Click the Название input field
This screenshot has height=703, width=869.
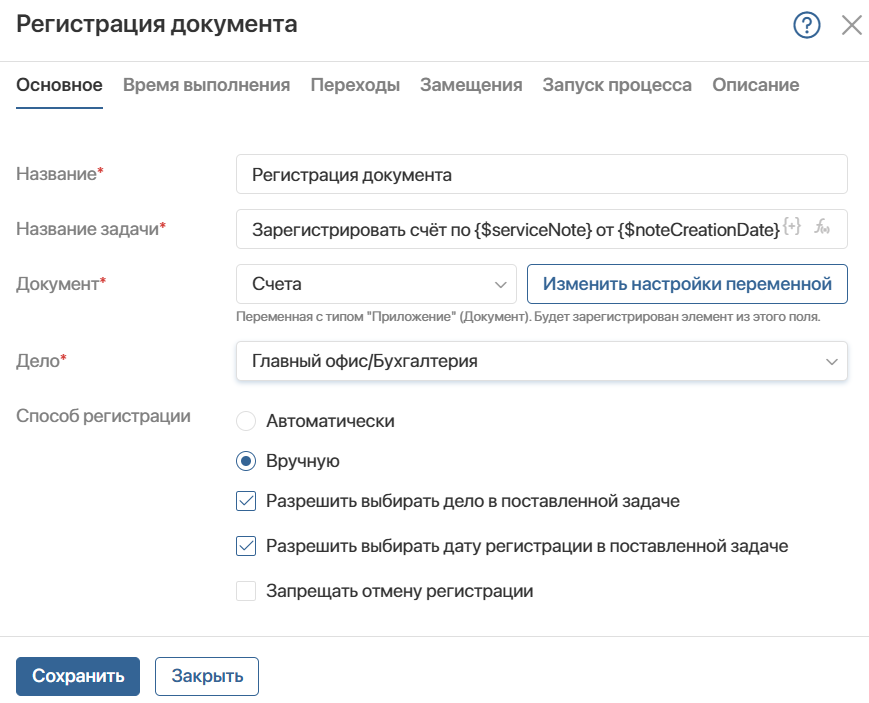[541, 174]
